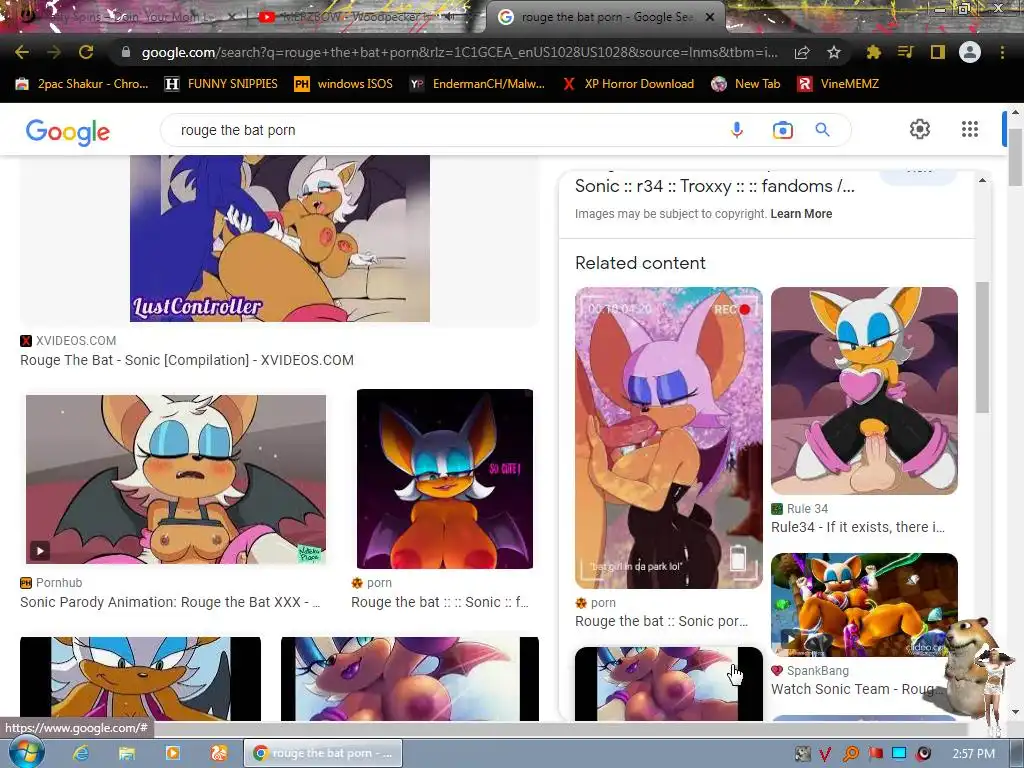The width and height of the screenshot is (1024, 768).
Task: Click the page scrollbar up arrow
Action: [x=1015, y=113]
